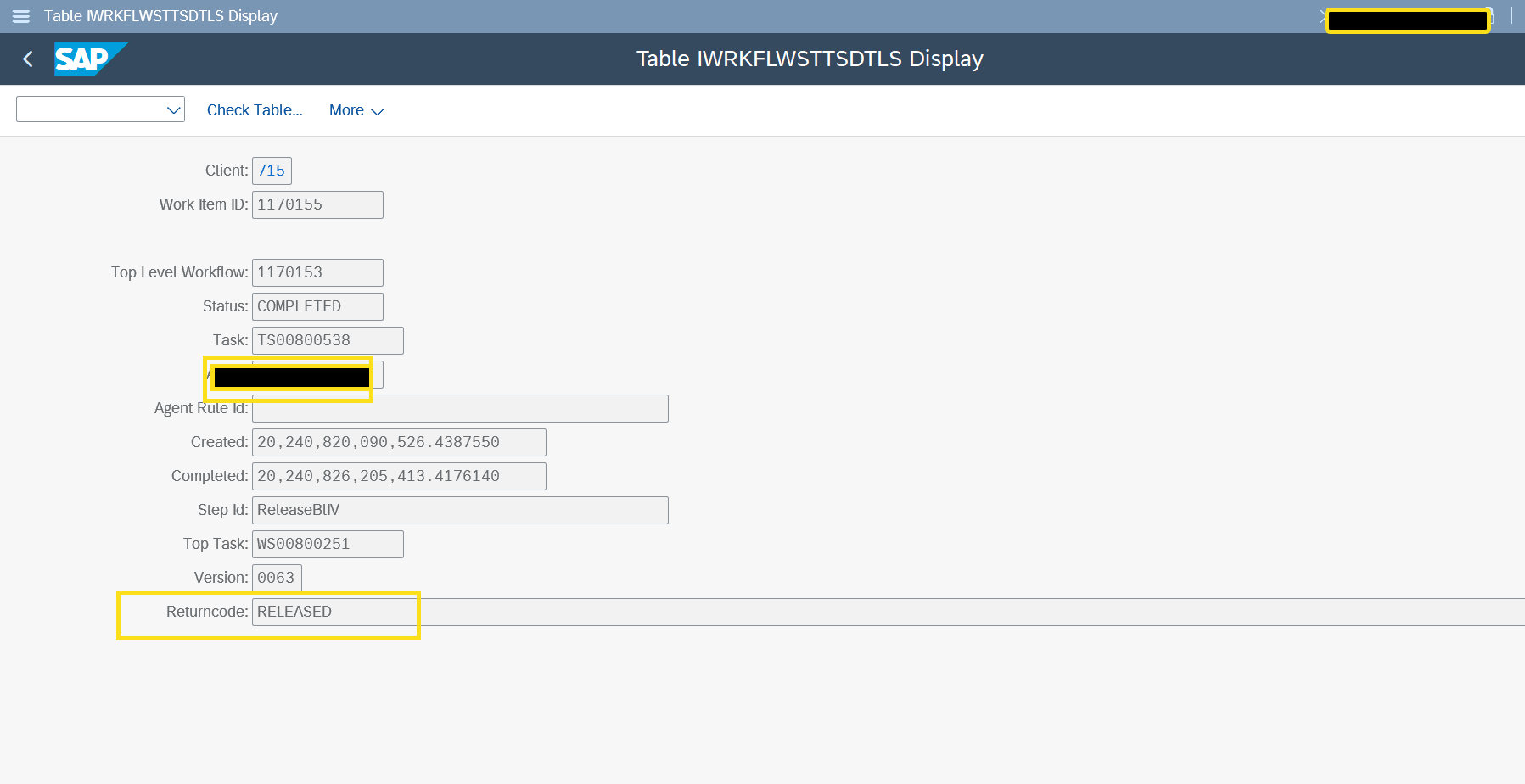1525x784 pixels.
Task: Click the 'Work Item ID:' label
Action: (x=204, y=204)
